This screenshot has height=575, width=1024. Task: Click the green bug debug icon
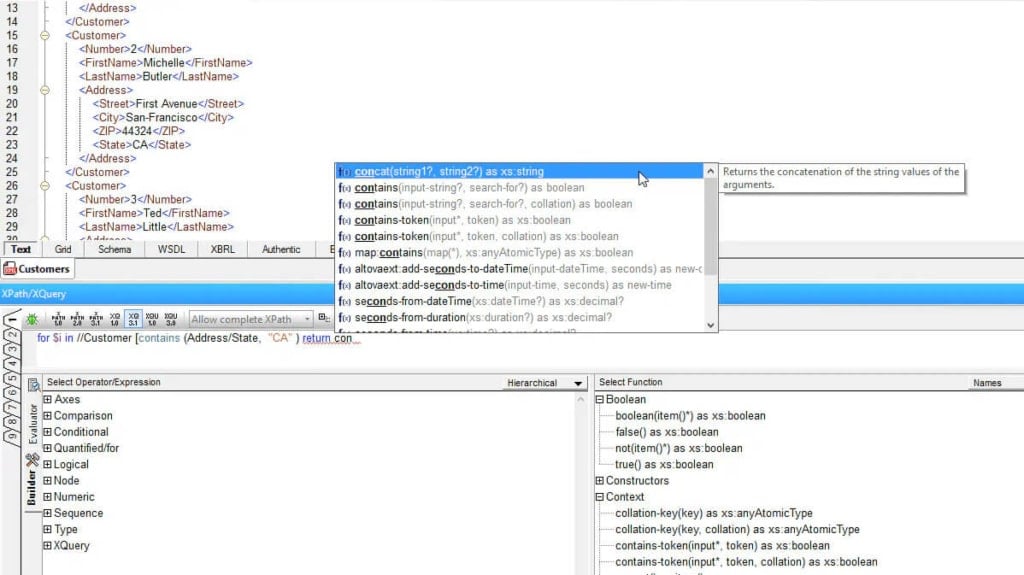31,319
